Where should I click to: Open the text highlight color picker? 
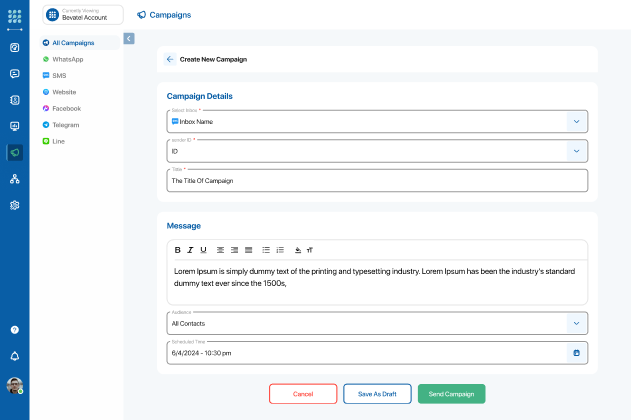coord(298,250)
